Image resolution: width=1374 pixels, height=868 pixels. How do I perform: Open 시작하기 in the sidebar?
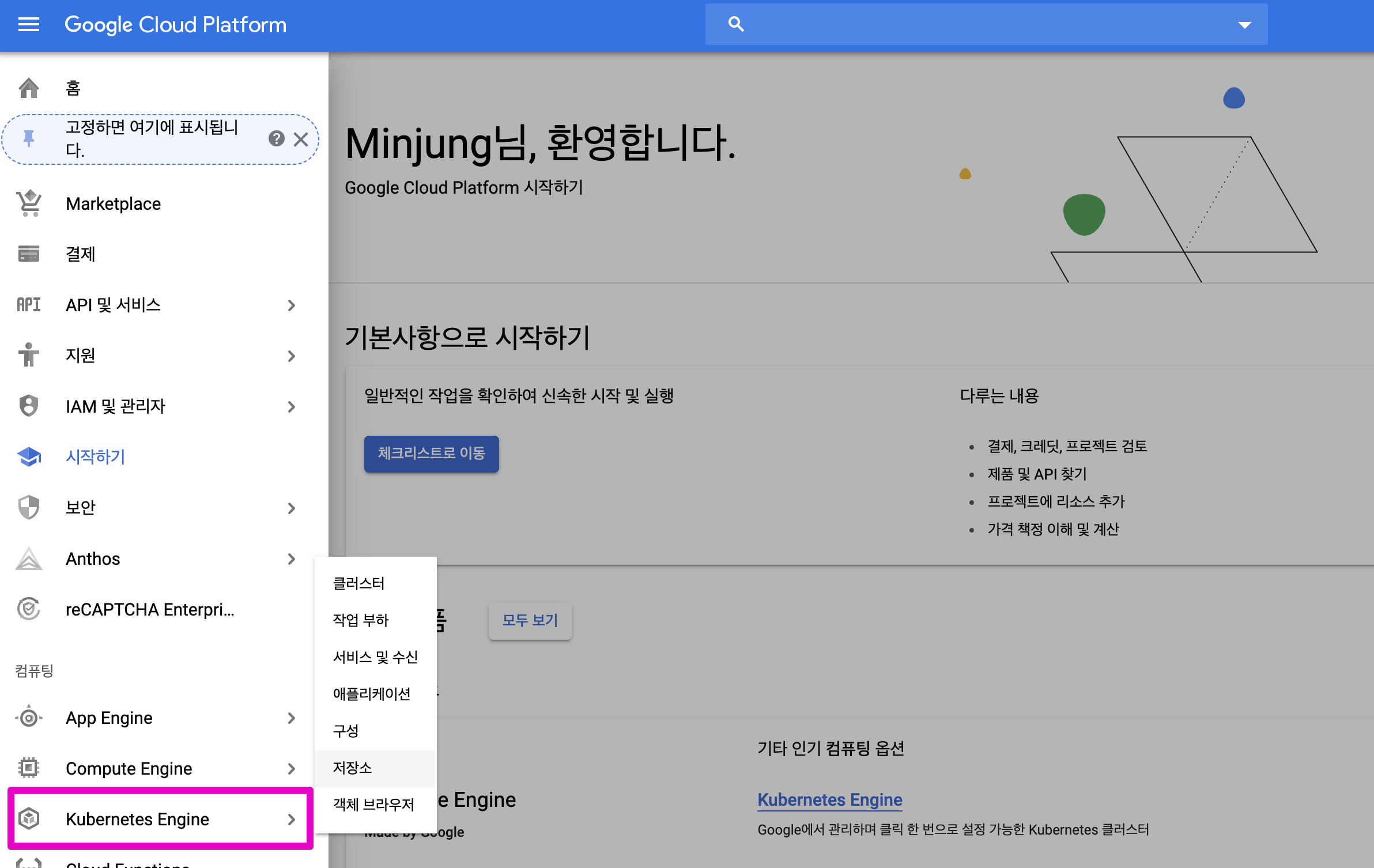[x=164, y=456]
